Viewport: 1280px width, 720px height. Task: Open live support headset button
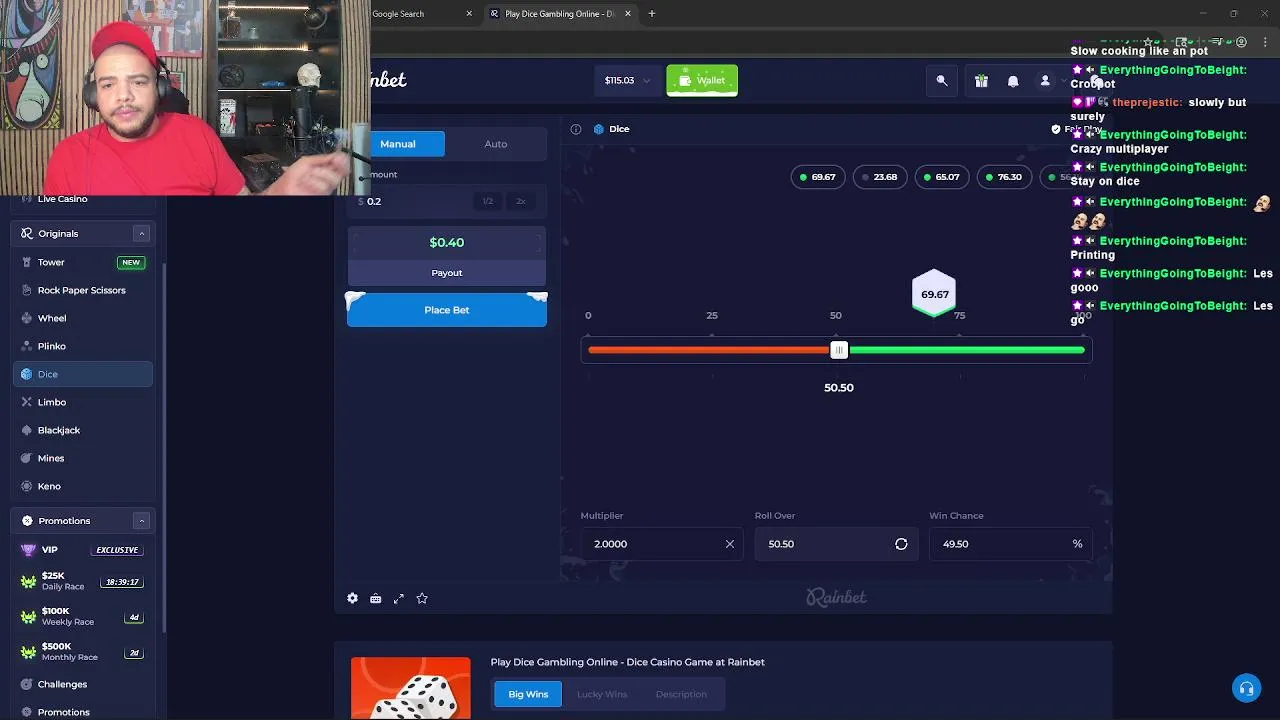pyautogui.click(x=1246, y=688)
